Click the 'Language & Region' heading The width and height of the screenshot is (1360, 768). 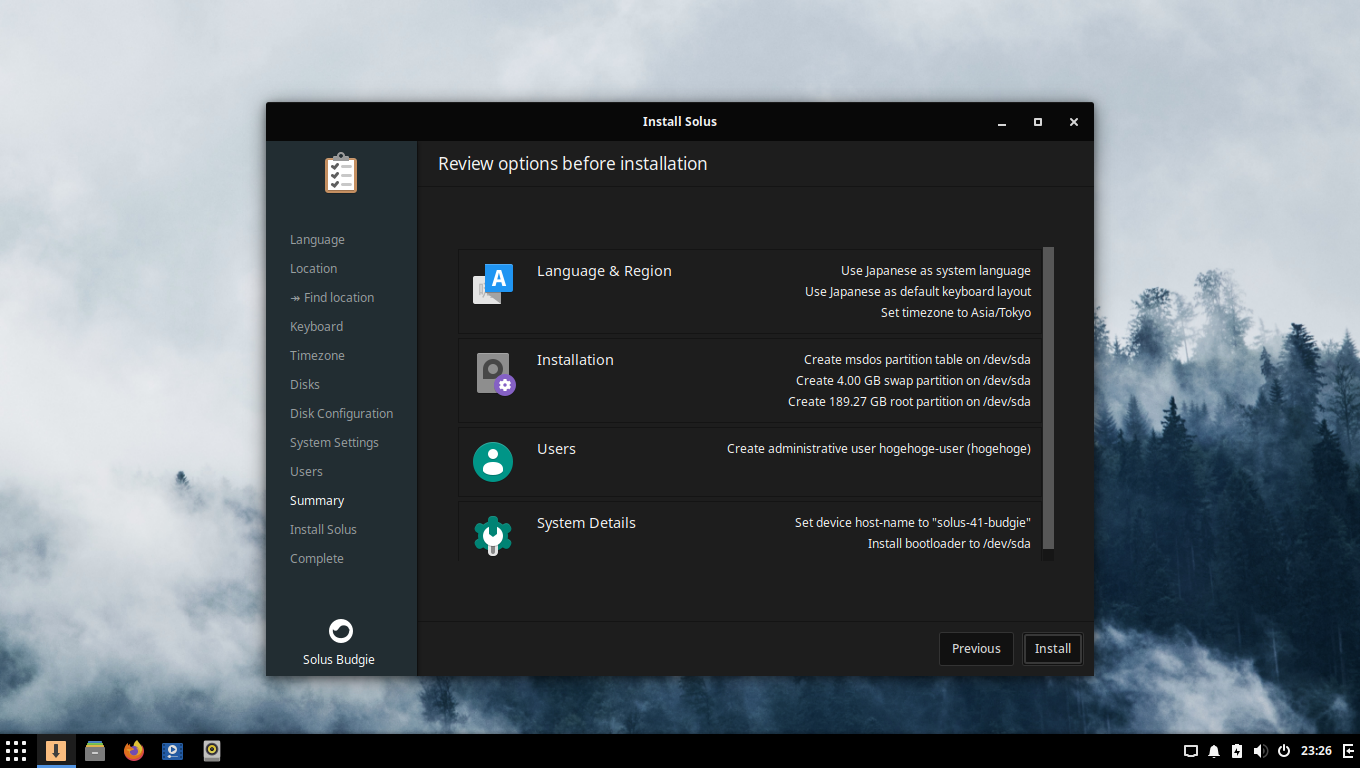[x=604, y=271]
